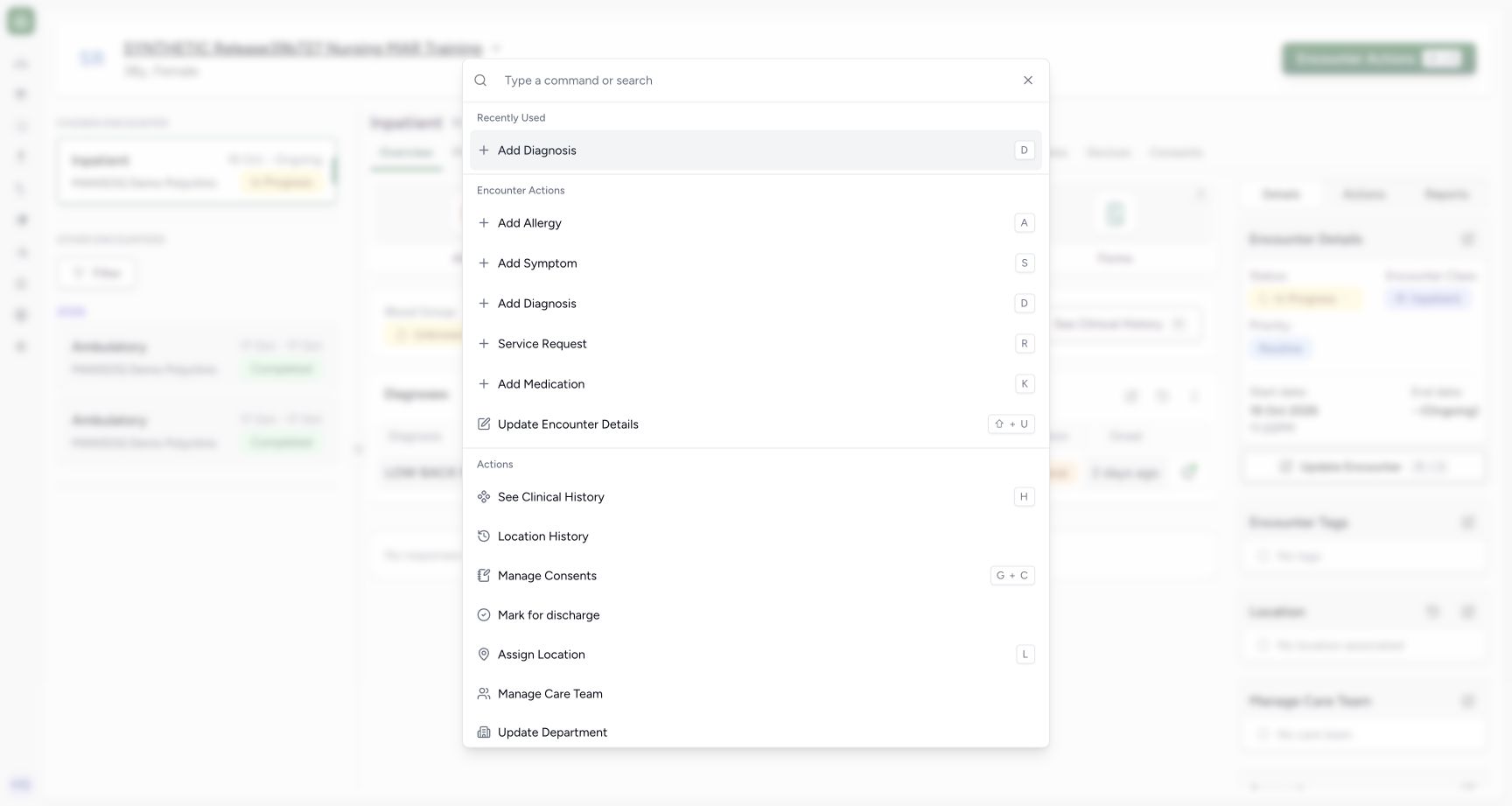Open Update Encounter Details command
Image resolution: width=1512 pixels, height=806 pixels.
(x=756, y=424)
